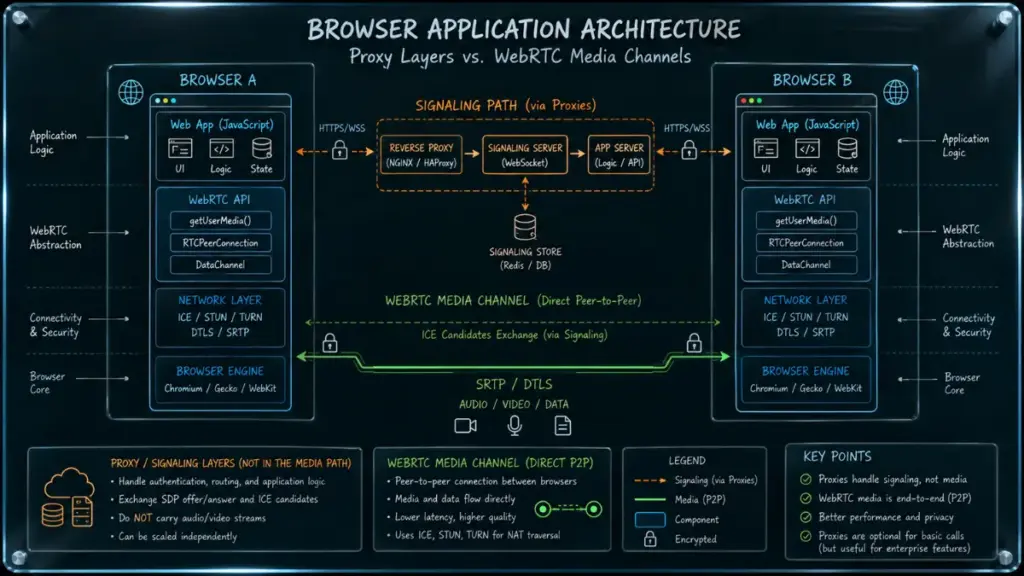
Task: Click the 'BROWSER APPLICATION ARCHITECTURE' title
Action: pyautogui.click(x=524, y=29)
